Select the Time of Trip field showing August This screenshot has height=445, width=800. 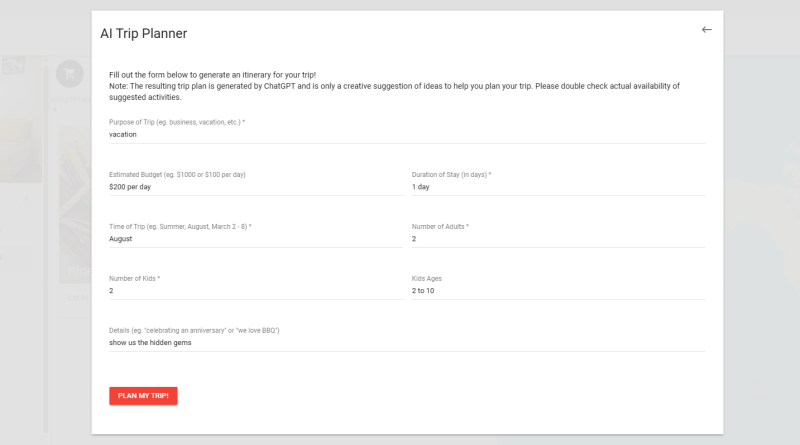click(x=255, y=239)
